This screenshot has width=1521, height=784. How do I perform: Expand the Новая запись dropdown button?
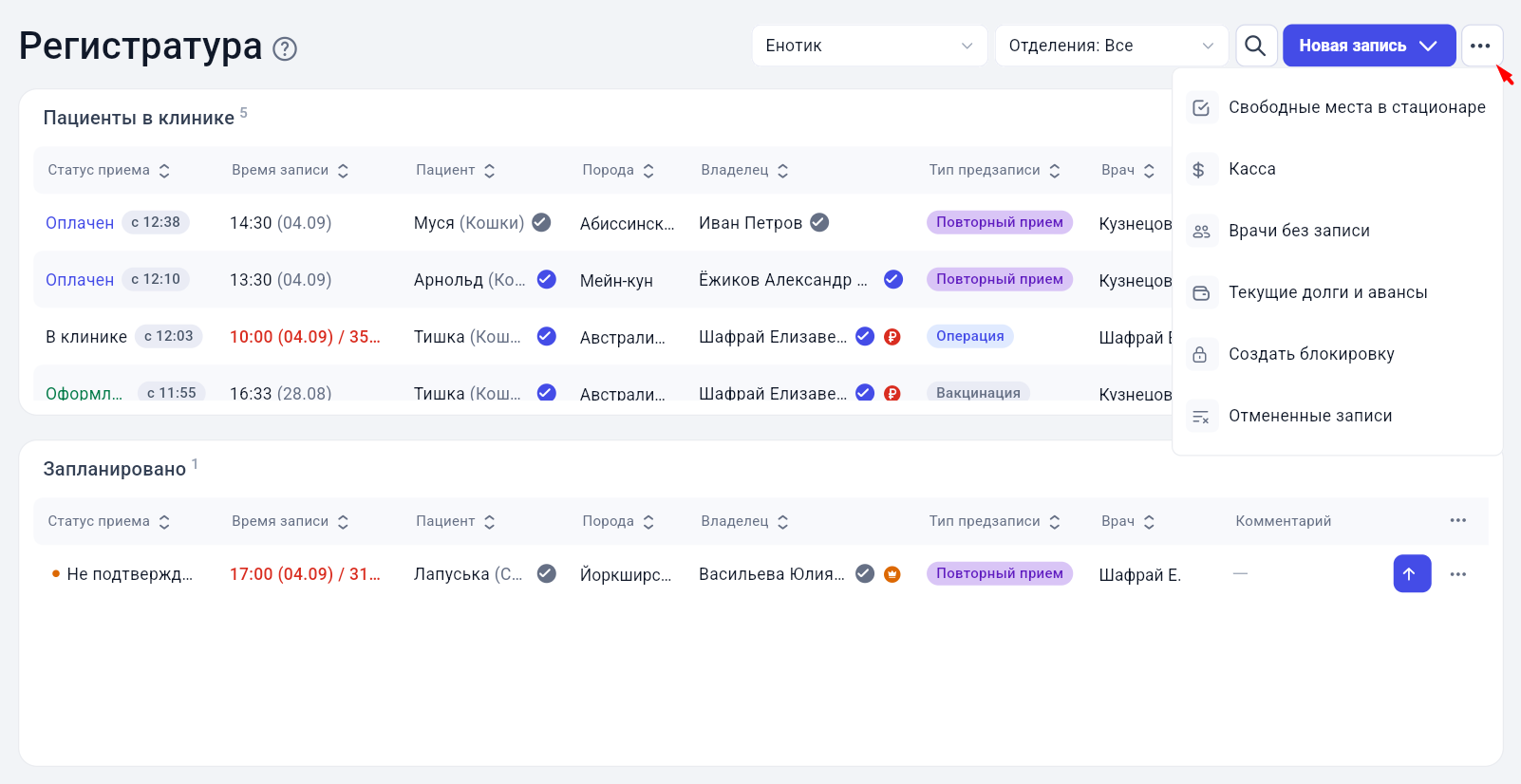pyautogui.click(x=1369, y=46)
